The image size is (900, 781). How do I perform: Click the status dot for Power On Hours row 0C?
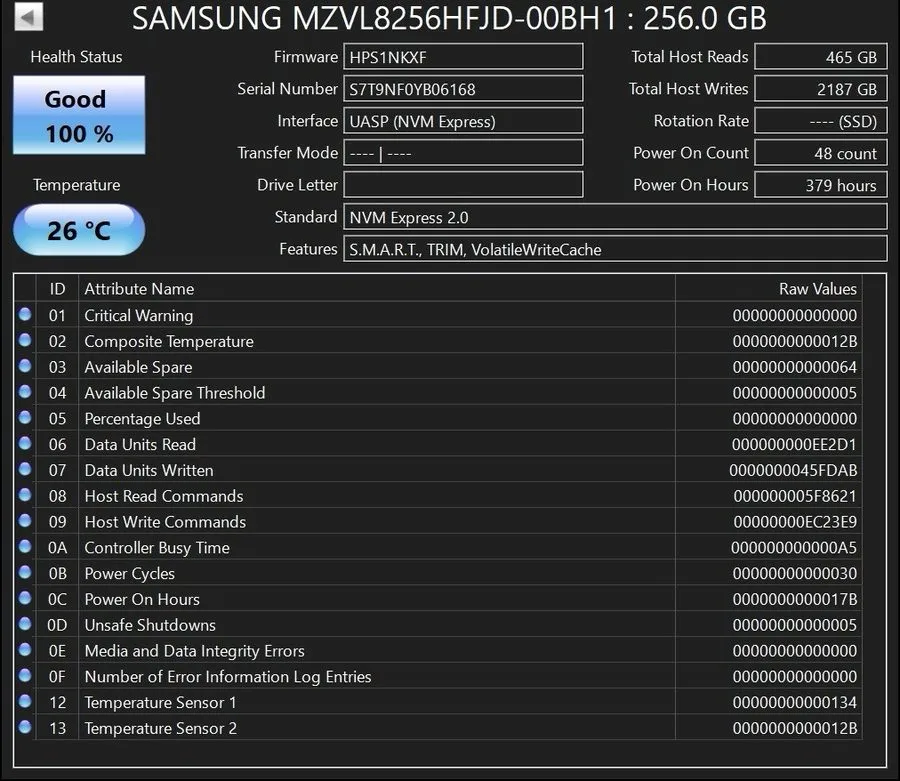coord(25,598)
